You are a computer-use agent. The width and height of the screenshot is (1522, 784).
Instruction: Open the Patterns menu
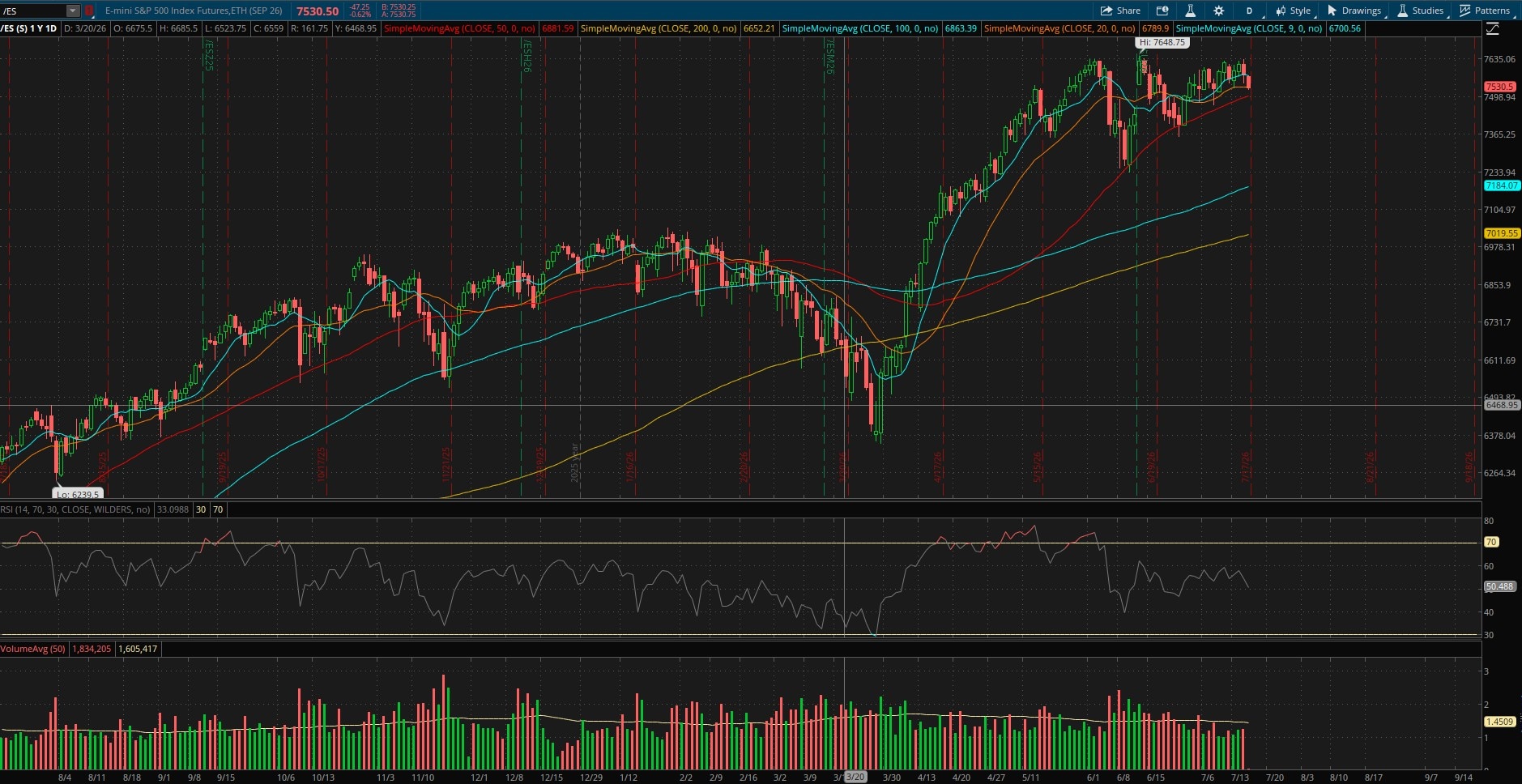point(1485,11)
